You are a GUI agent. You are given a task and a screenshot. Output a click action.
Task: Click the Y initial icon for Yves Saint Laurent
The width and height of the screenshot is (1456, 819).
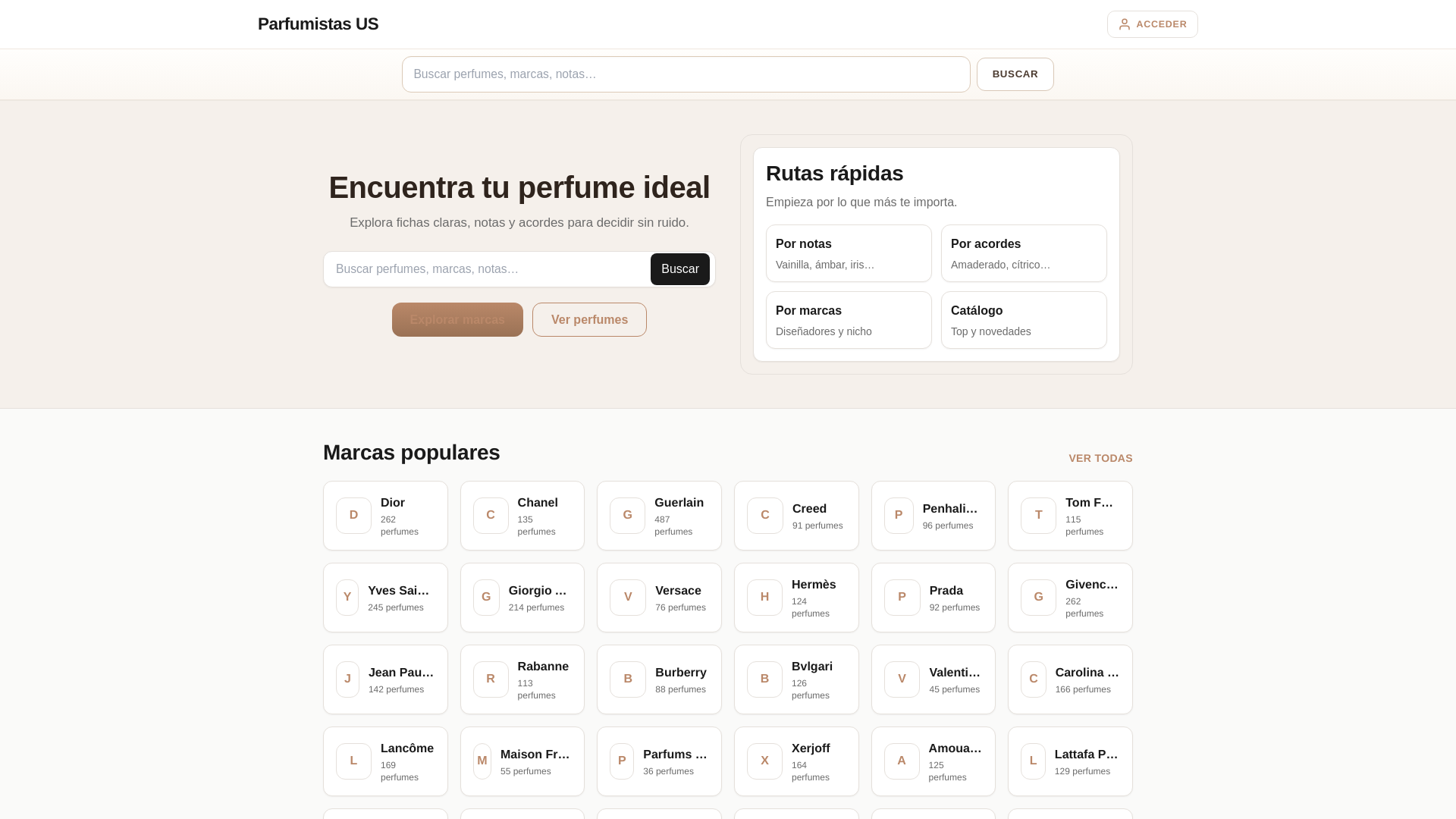click(347, 598)
